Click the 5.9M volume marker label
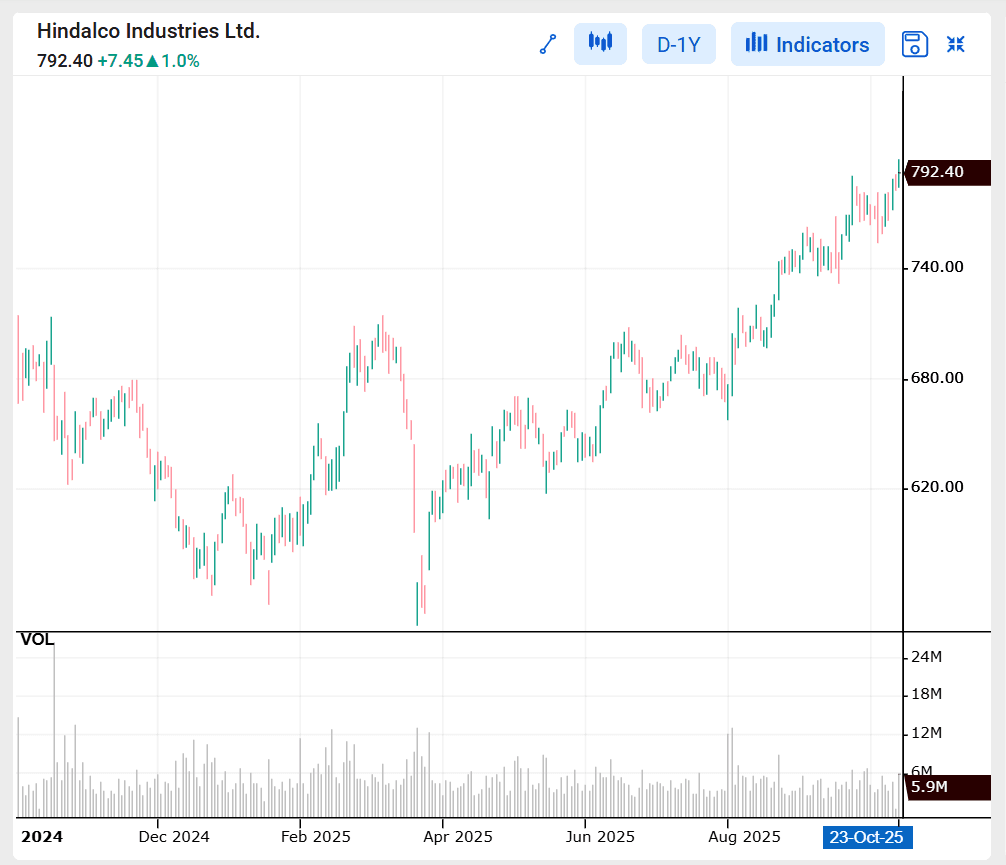This screenshot has height=865, width=1006. (x=947, y=787)
